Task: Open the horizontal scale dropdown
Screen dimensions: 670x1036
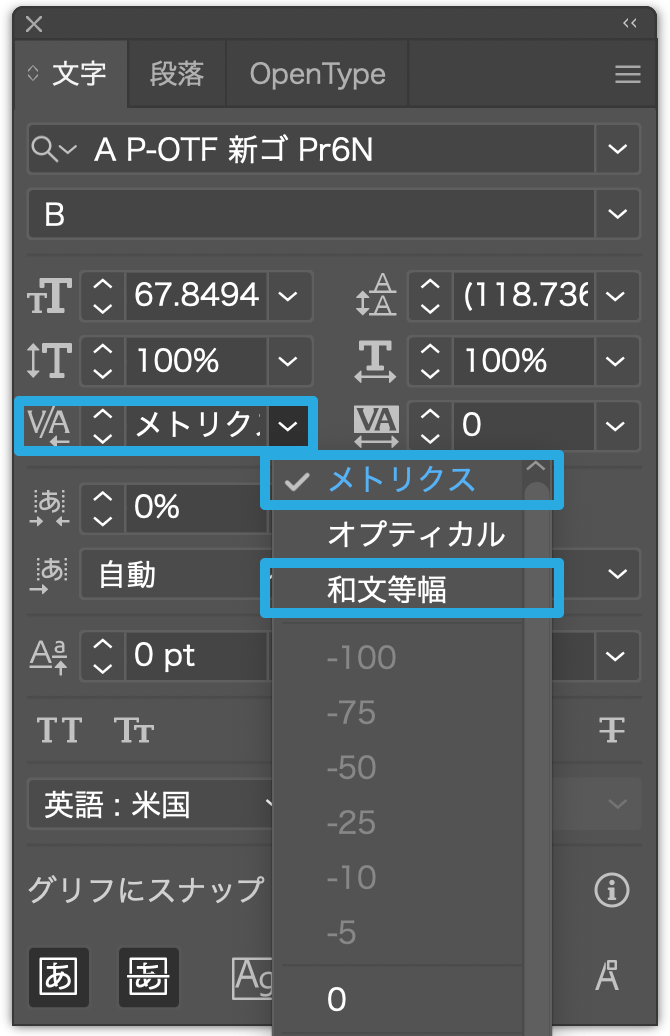Action: [616, 361]
